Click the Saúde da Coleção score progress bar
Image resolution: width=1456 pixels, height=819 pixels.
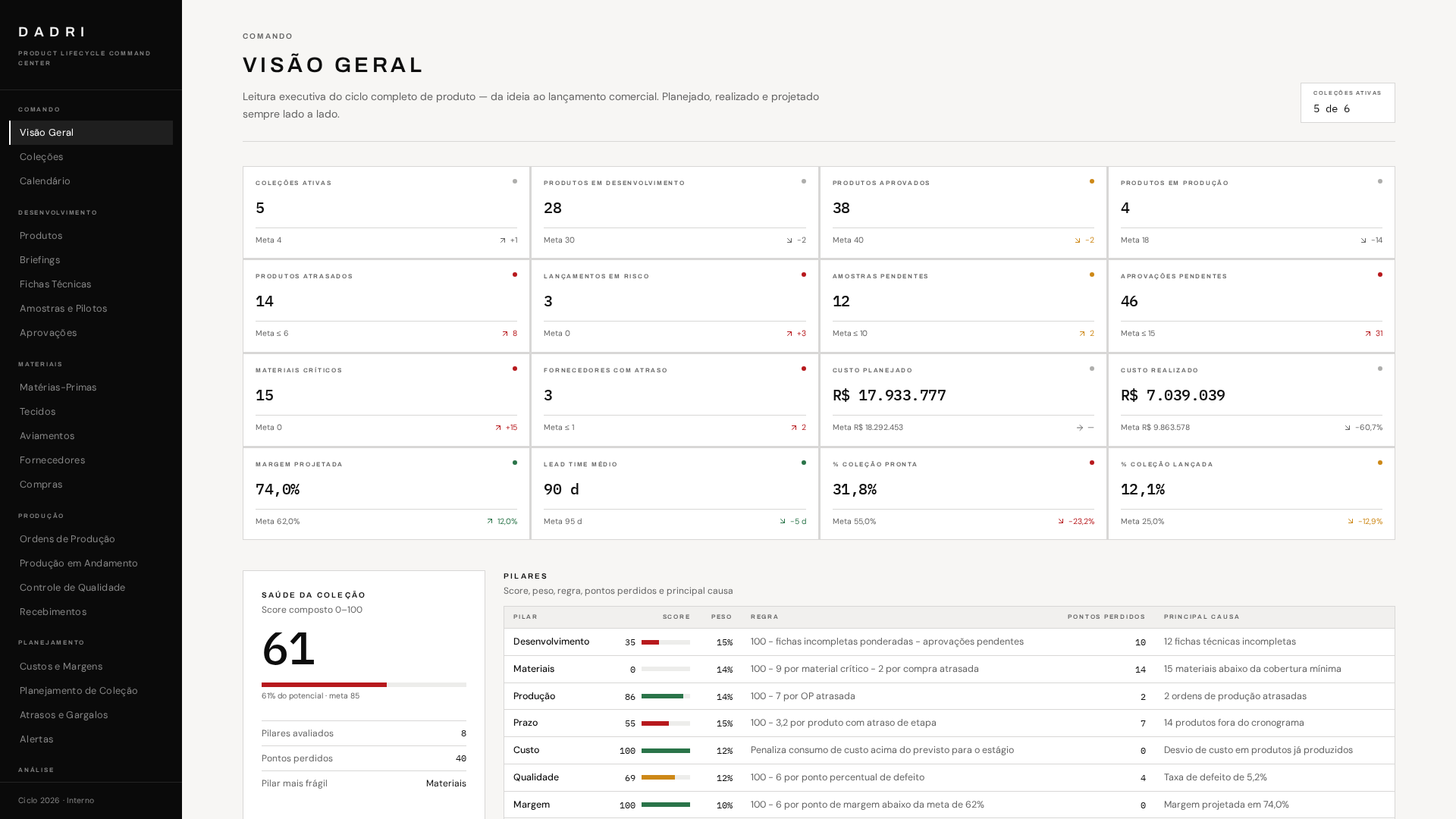364,685
